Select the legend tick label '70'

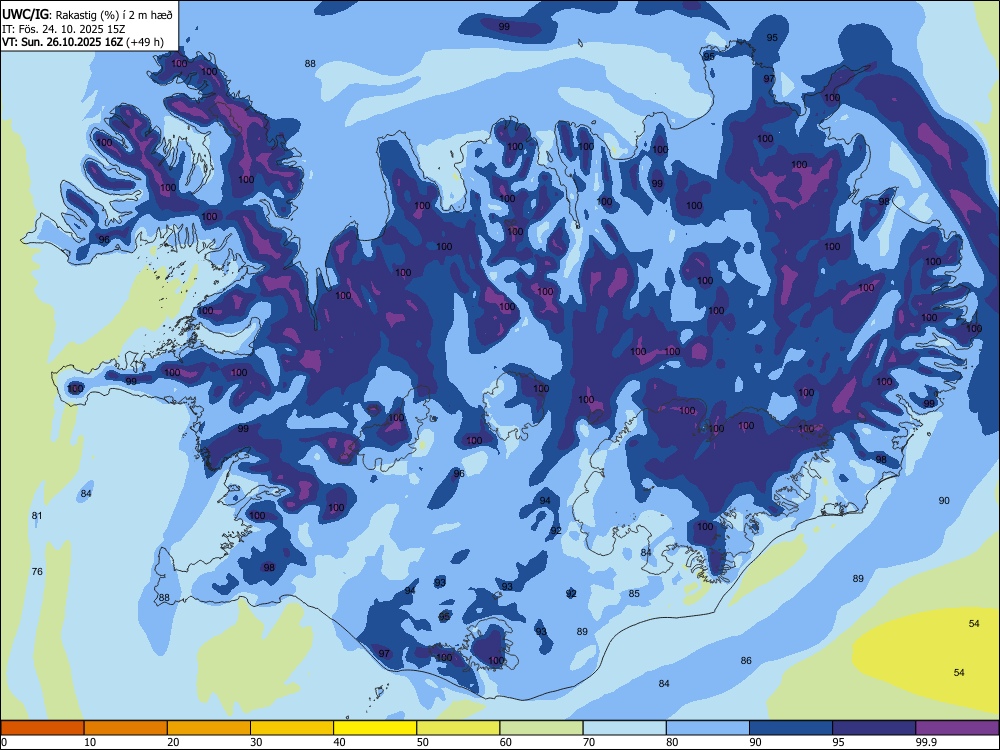click(x=589, y=742)
